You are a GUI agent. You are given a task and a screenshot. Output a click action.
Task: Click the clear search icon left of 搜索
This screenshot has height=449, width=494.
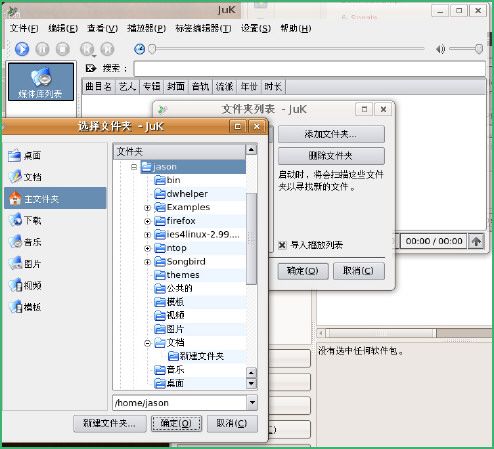tap(91, 68)
